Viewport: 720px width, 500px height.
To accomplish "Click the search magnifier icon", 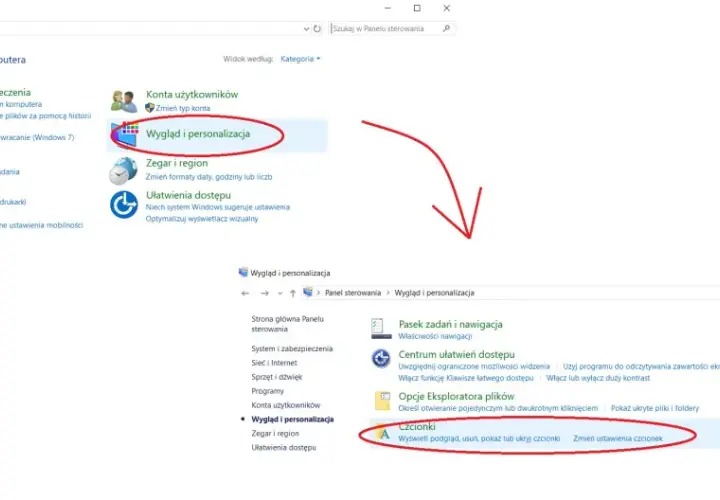I will [x=446, y=28].
